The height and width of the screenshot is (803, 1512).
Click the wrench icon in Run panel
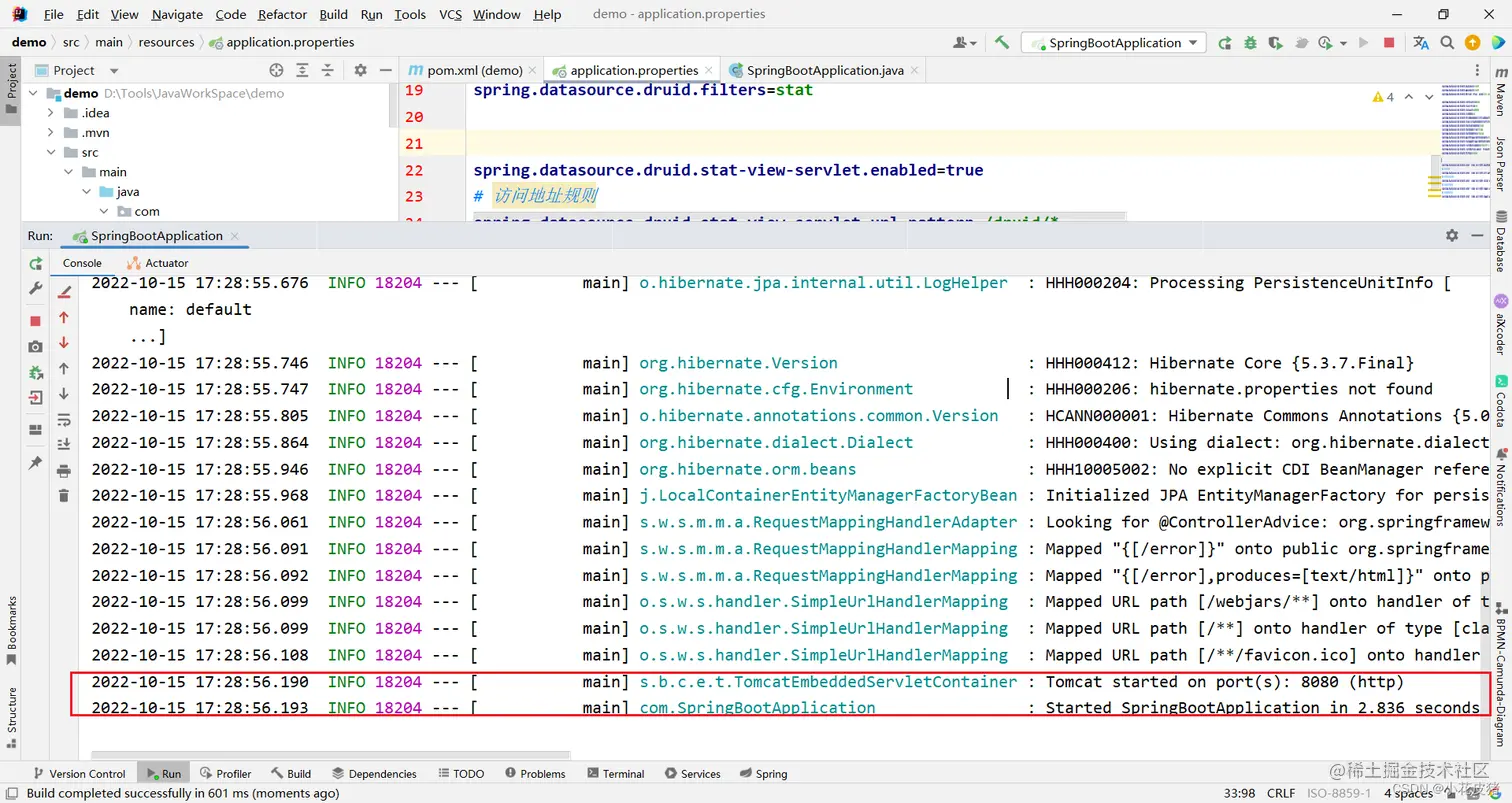(36, 288)
